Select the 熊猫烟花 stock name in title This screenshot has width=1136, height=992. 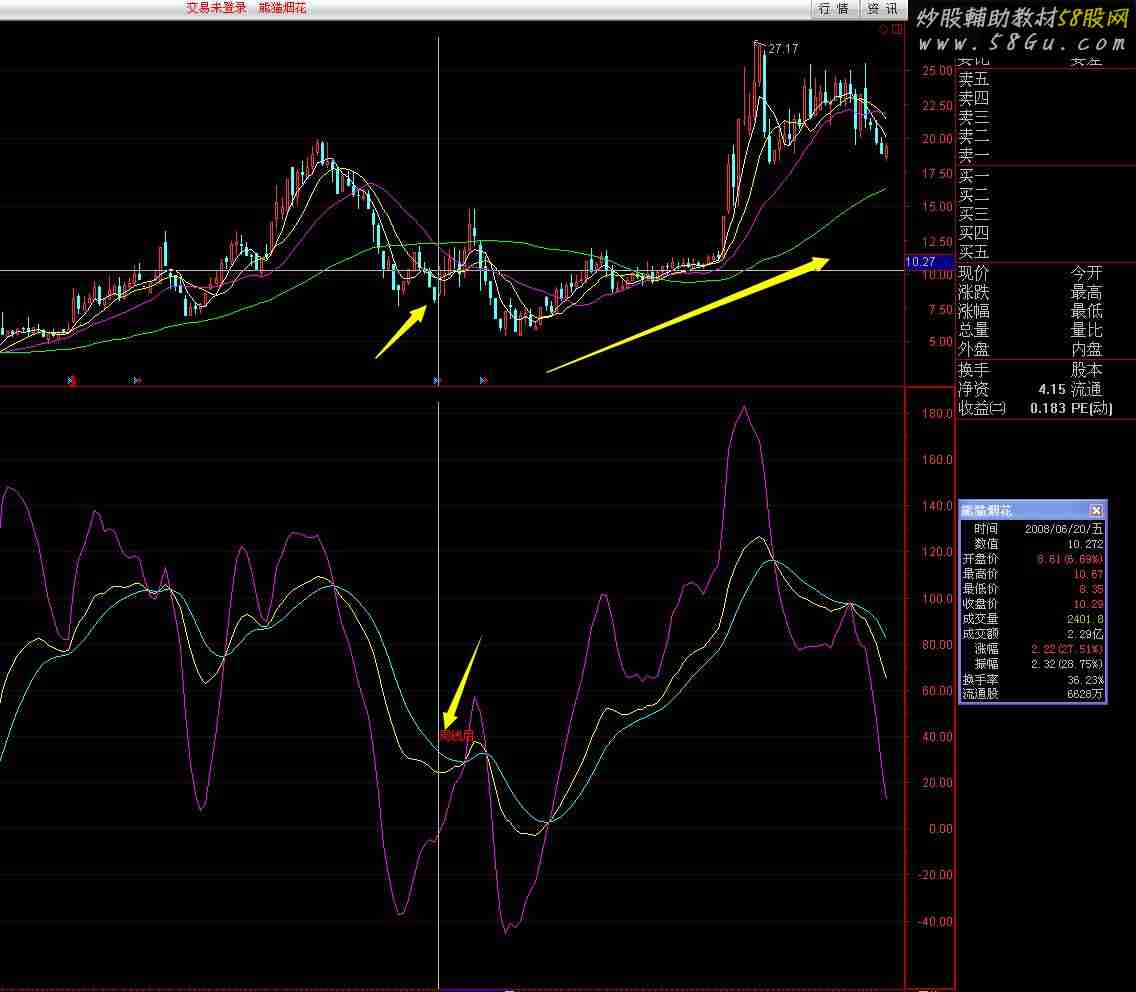coord(283,8)
